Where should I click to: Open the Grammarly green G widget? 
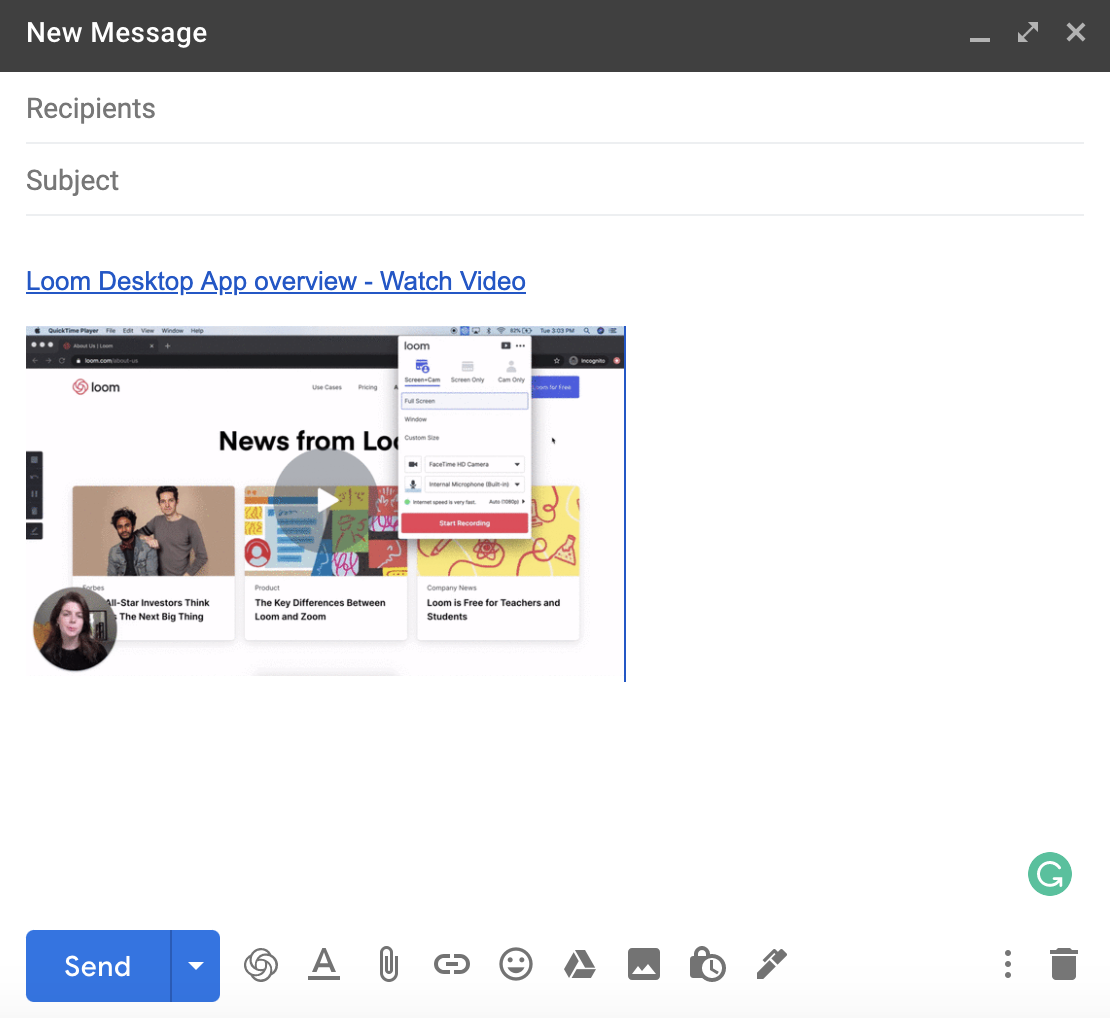[1049, 874]
